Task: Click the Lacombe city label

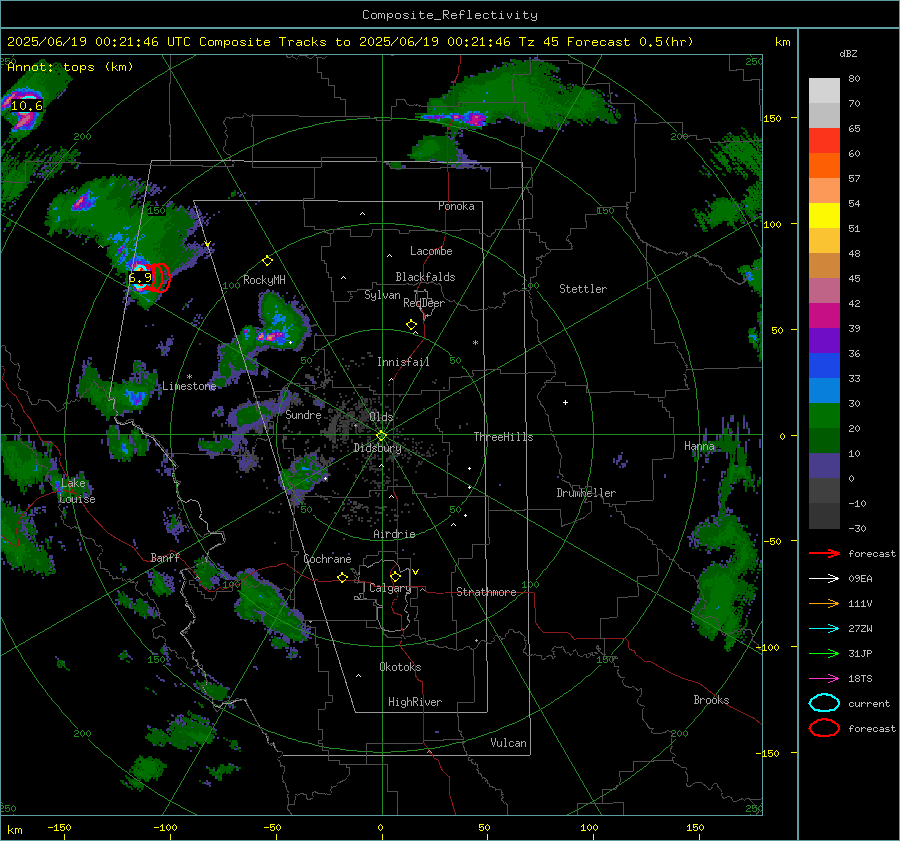Action: [431, 251]
